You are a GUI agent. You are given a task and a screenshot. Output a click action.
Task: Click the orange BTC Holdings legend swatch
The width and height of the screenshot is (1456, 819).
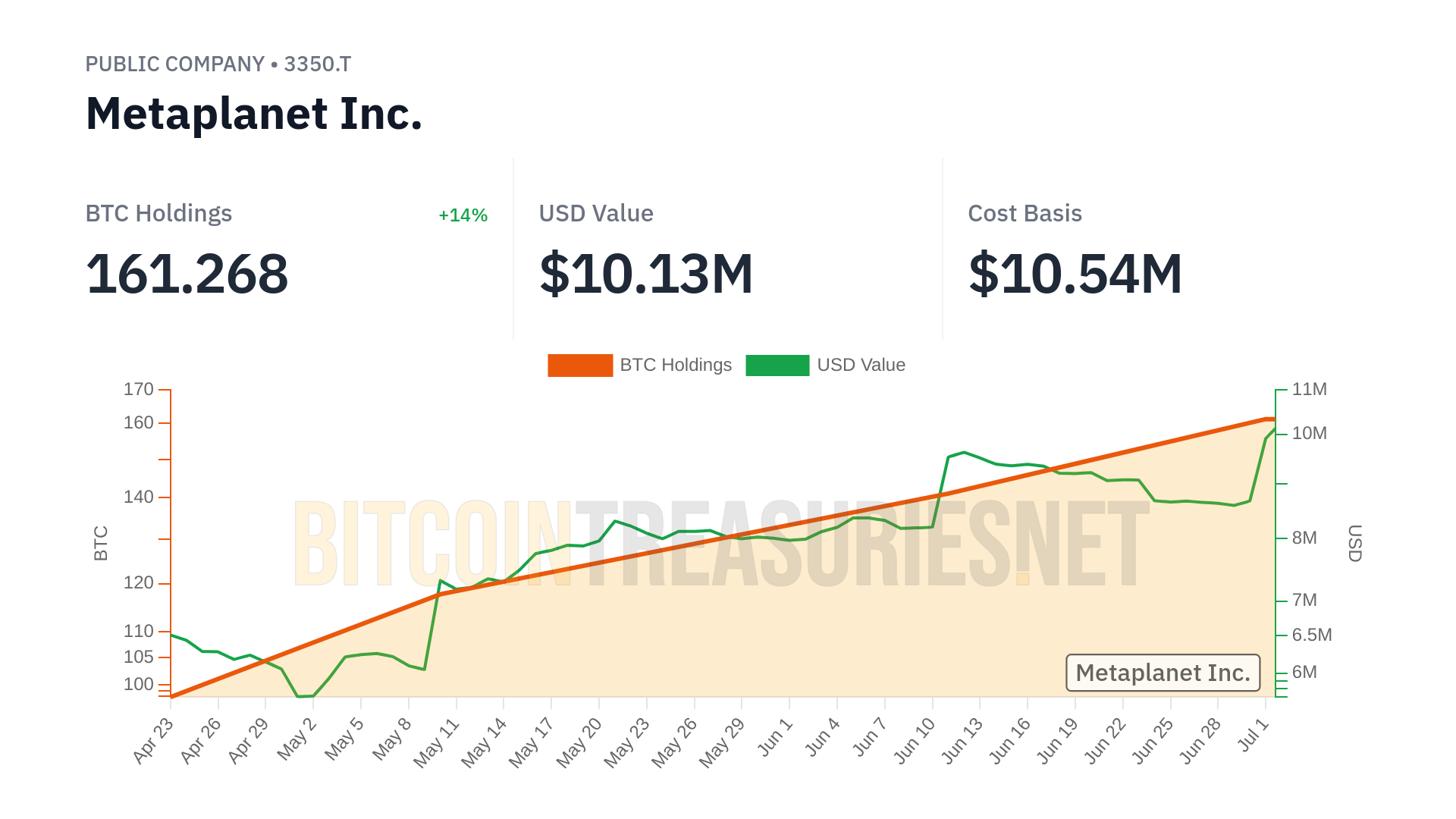pyautogui.click(x=580, y=366)
